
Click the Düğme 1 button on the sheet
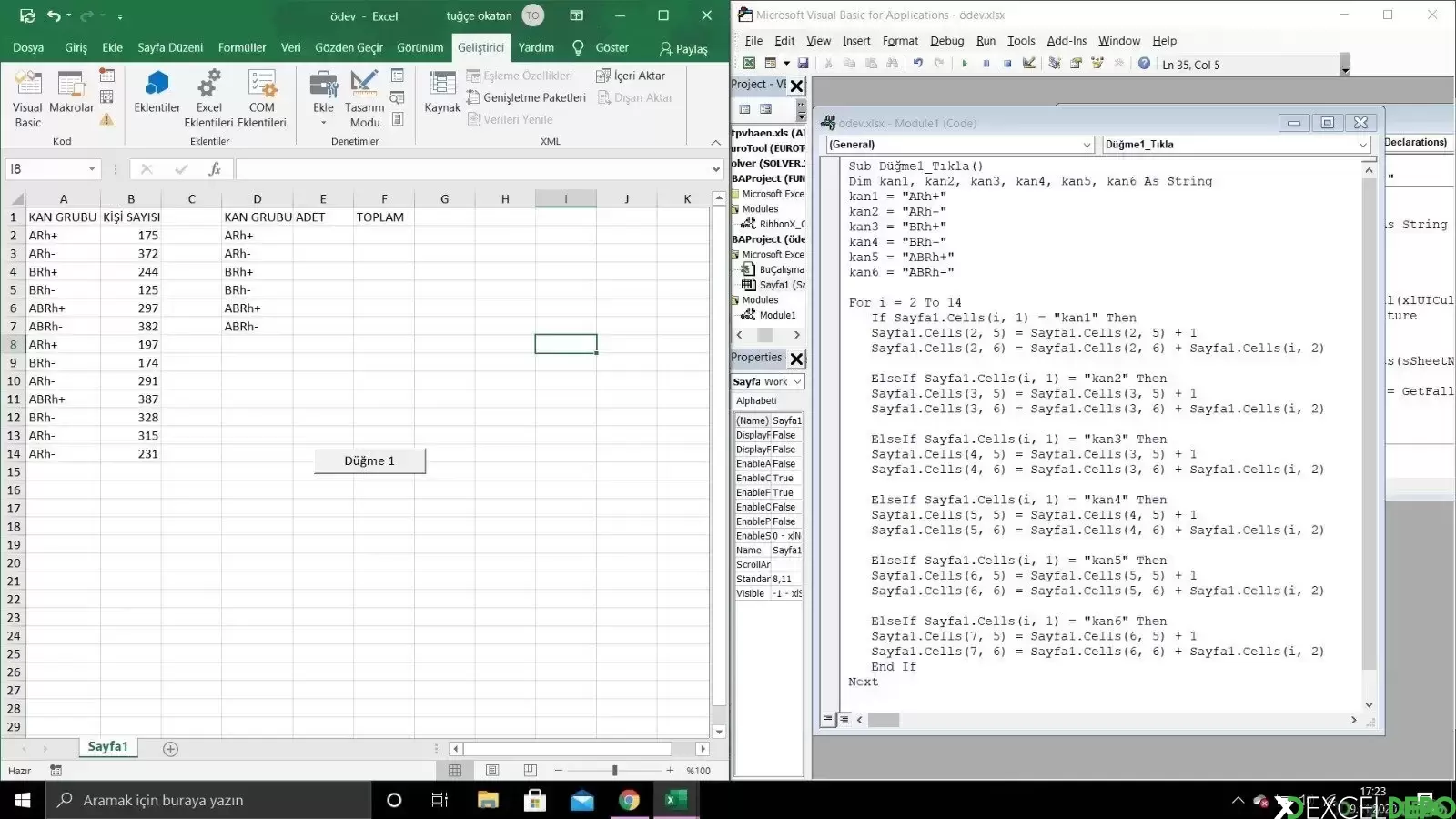click(369, 460)
